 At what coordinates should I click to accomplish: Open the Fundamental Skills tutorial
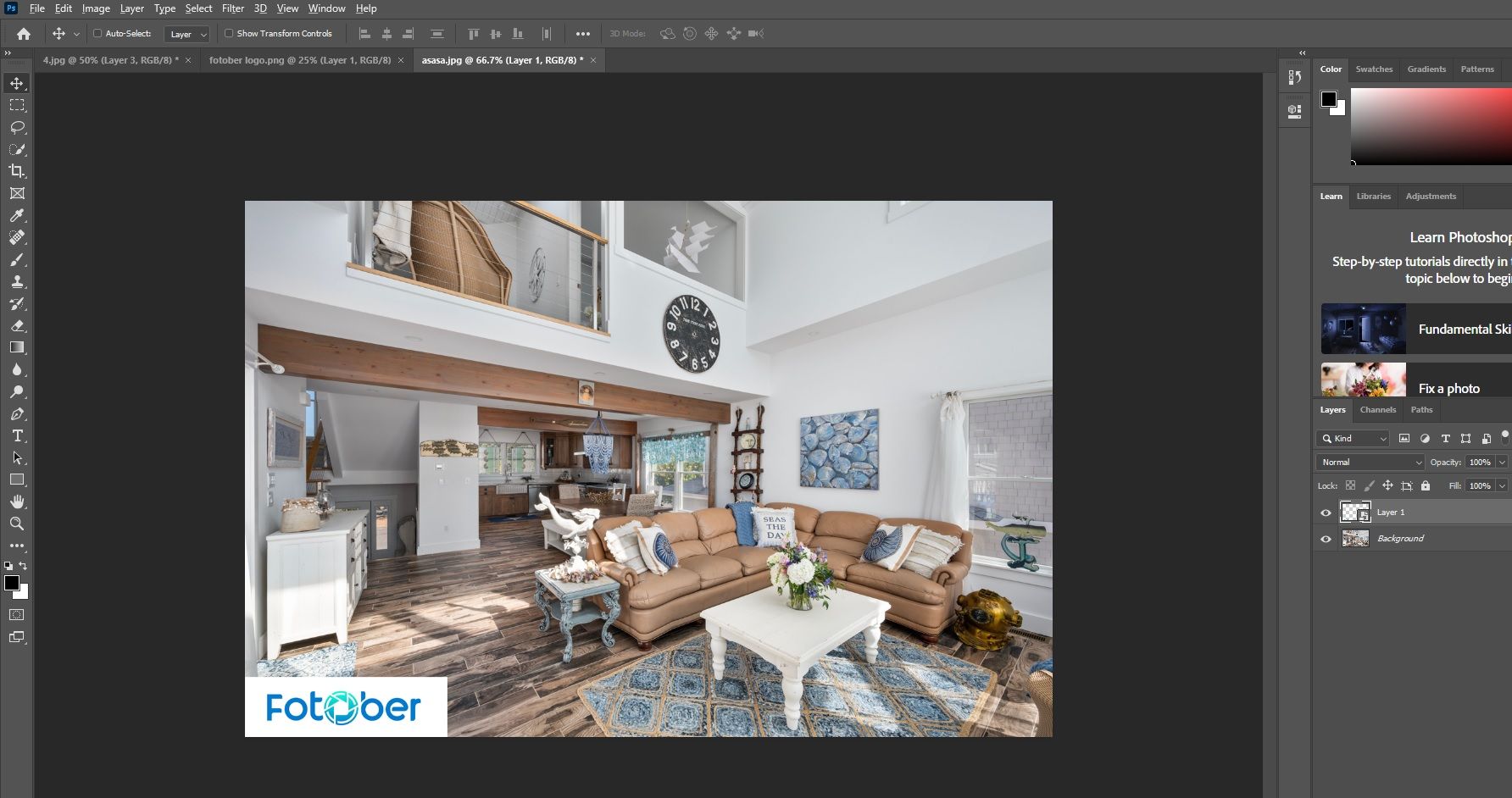[x=1415, y=329]
